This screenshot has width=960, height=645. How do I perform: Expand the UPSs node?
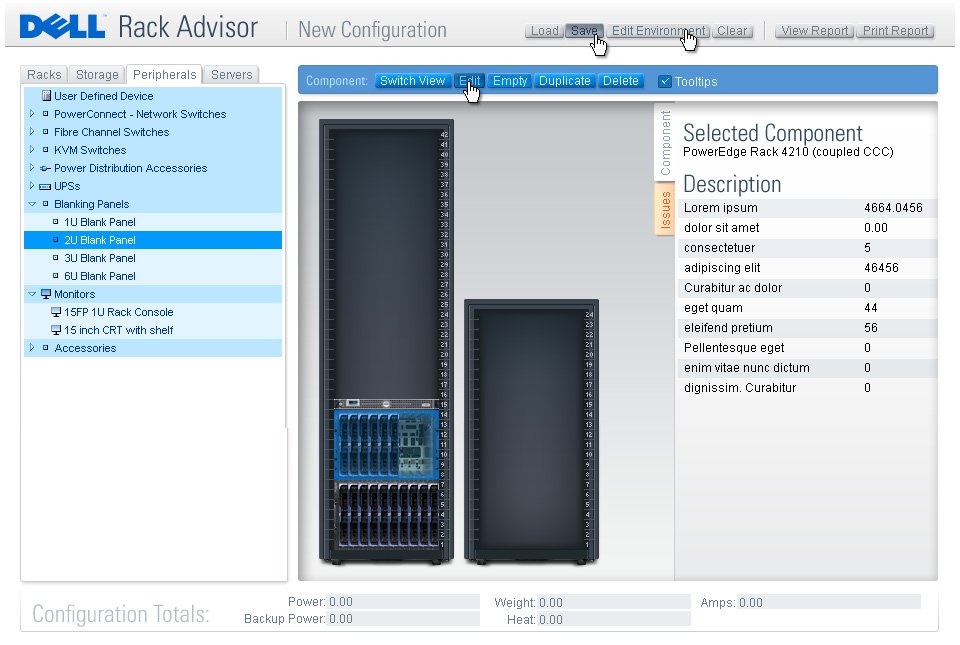click(32, 185)
